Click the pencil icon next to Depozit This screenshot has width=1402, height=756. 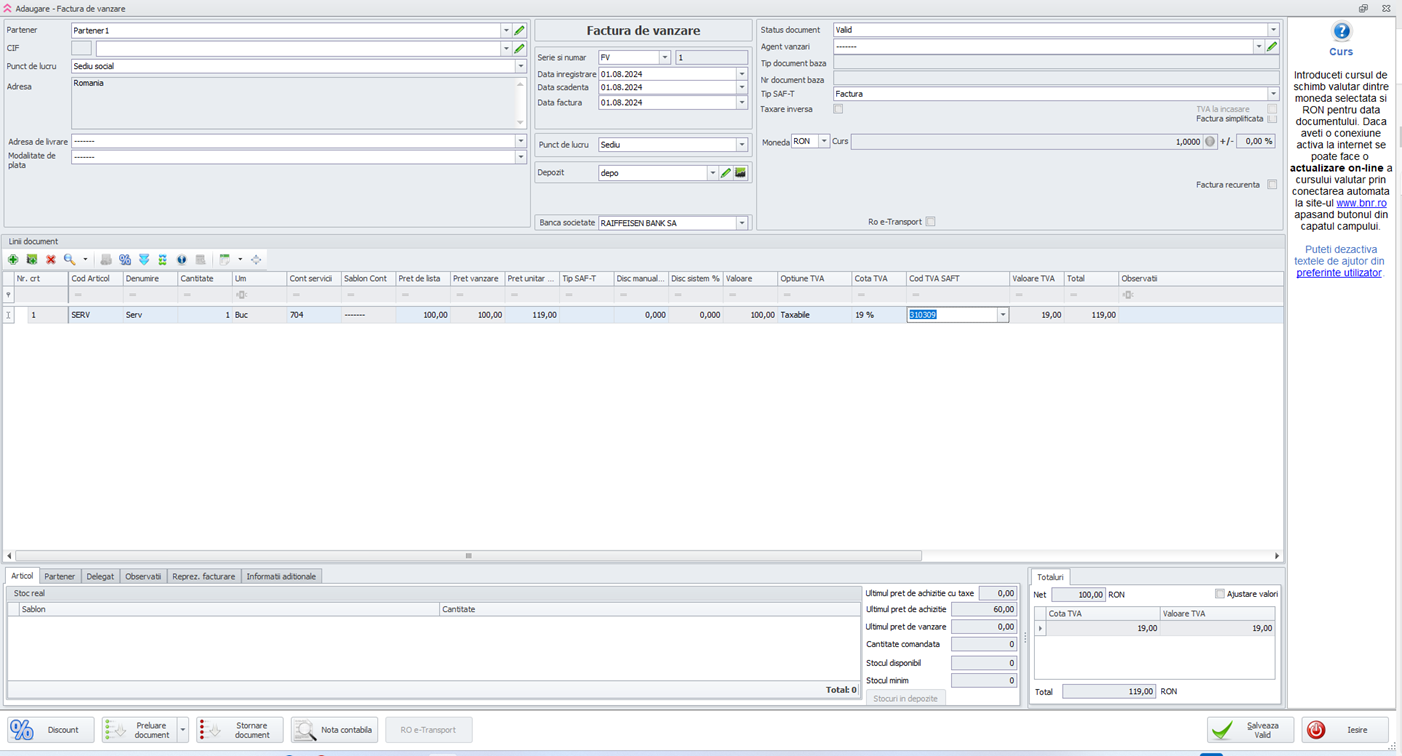[726, 173]
